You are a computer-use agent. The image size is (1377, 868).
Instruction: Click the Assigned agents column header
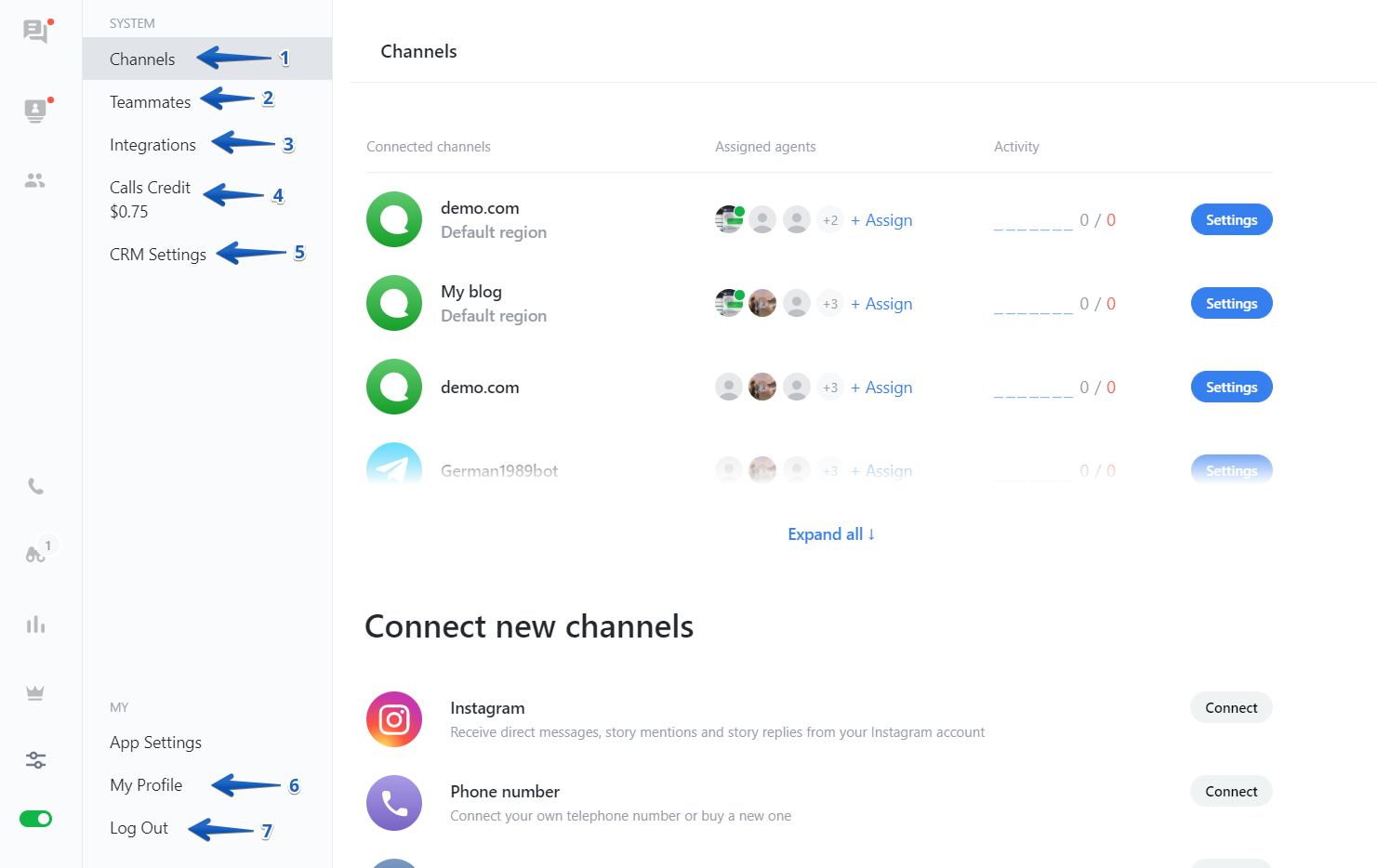point(765,147)
